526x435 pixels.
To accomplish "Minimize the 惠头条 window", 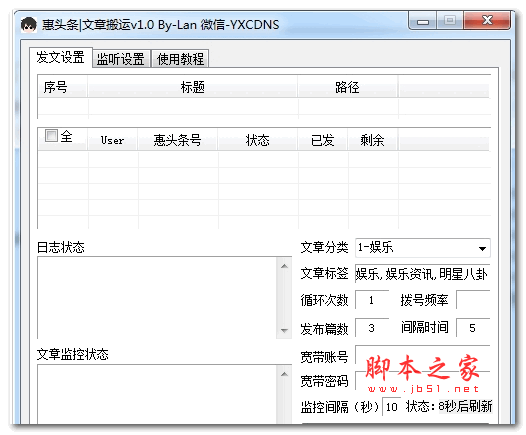I will (423, 21).
